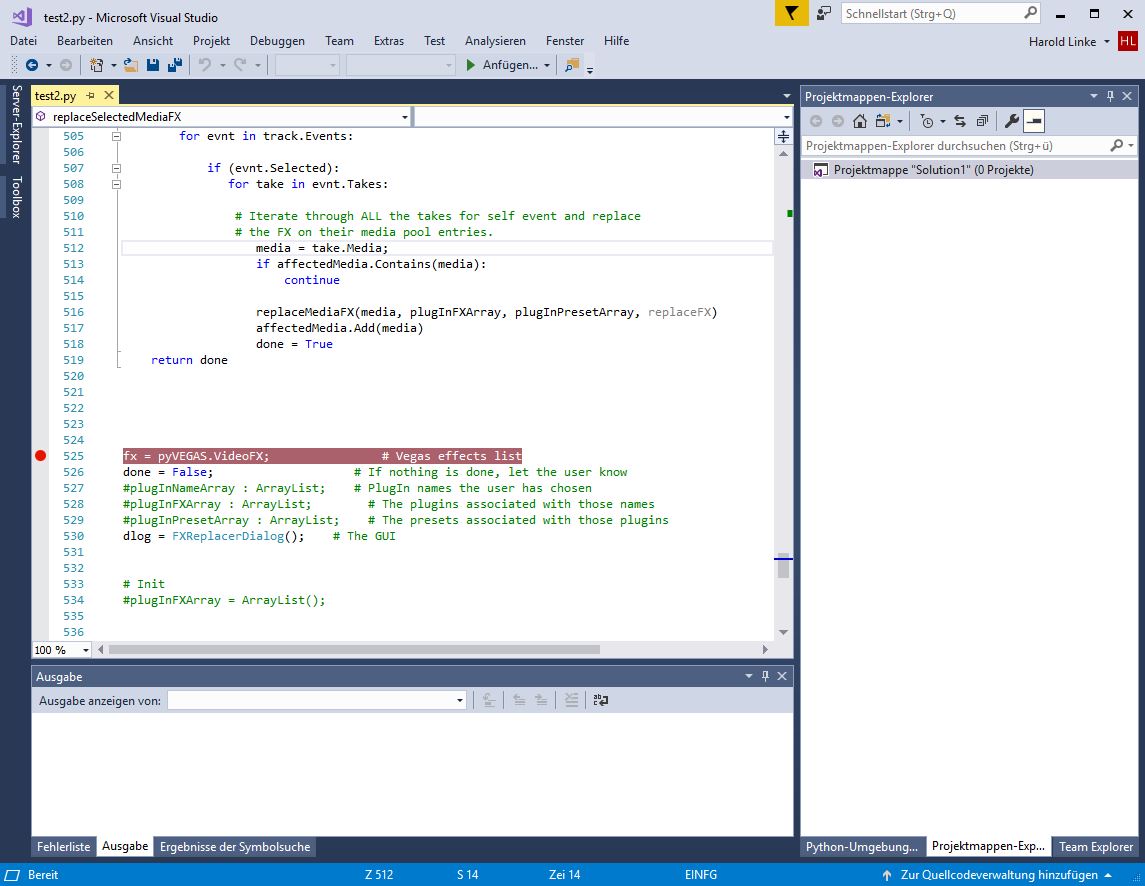Viewport: 1145px width, 886px height.
Task: Click the Sync with Active Document icon
Action: [x=959, y=121]
